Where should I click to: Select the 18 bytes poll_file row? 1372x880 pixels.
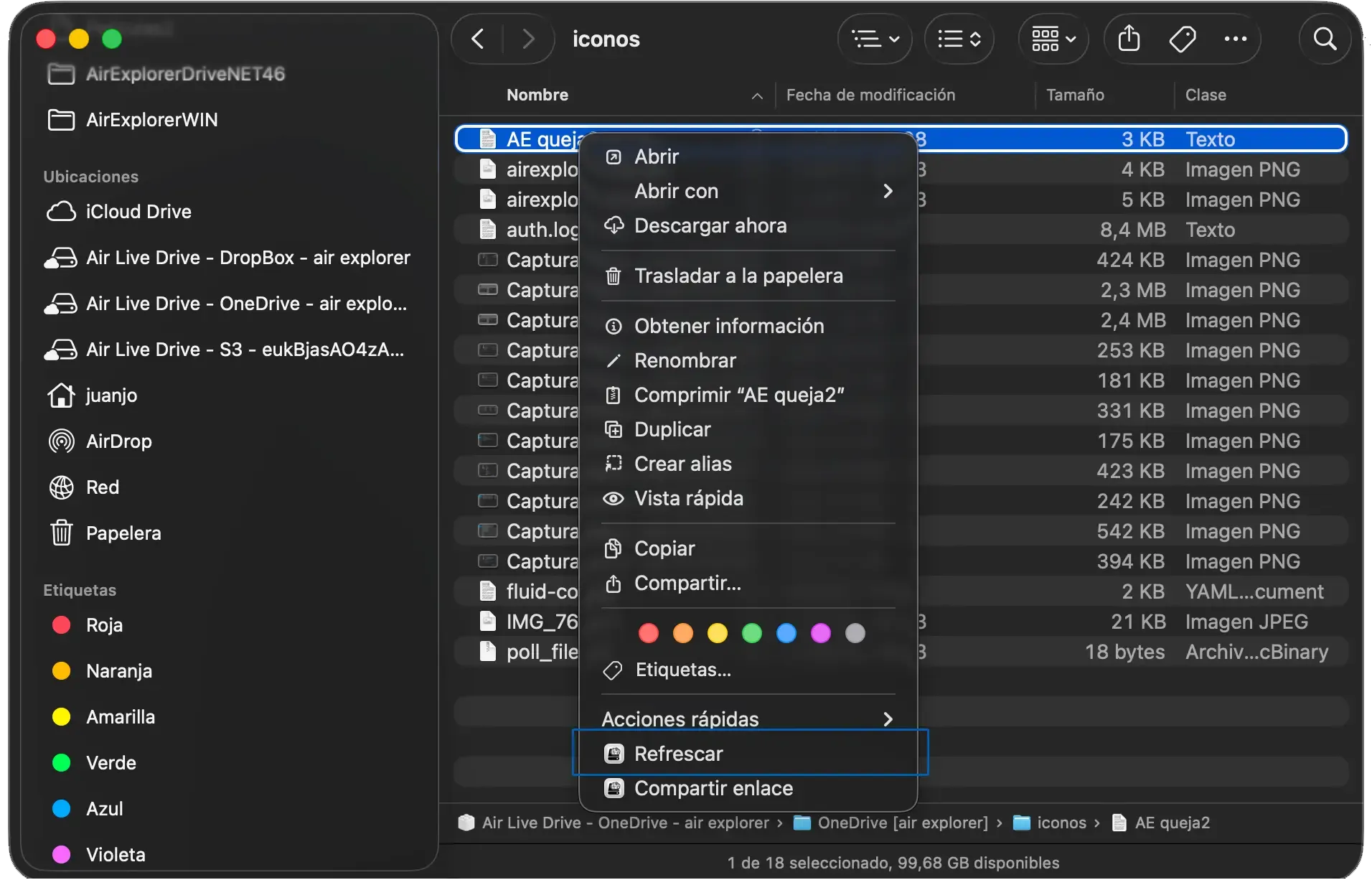pos(901,652)
